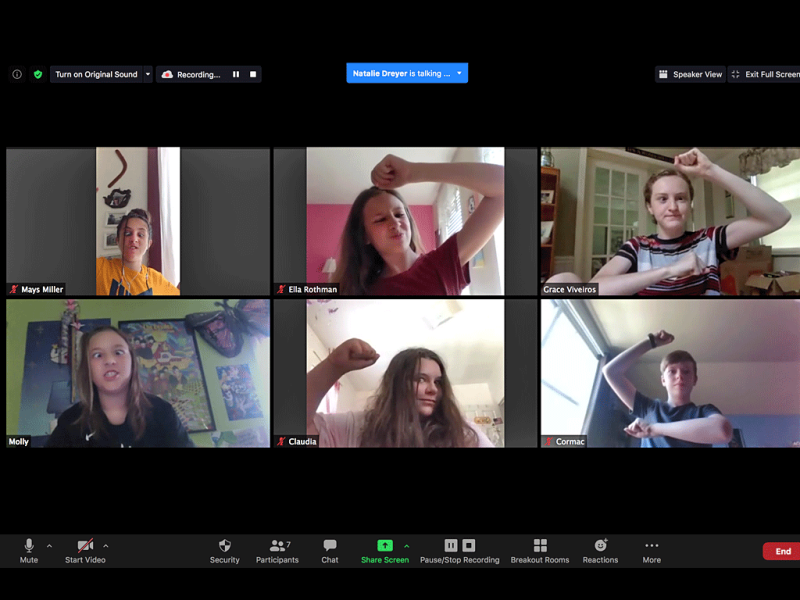Click the Mays Miller name label
The image size is (800, 600).
[x=42, y=289]
